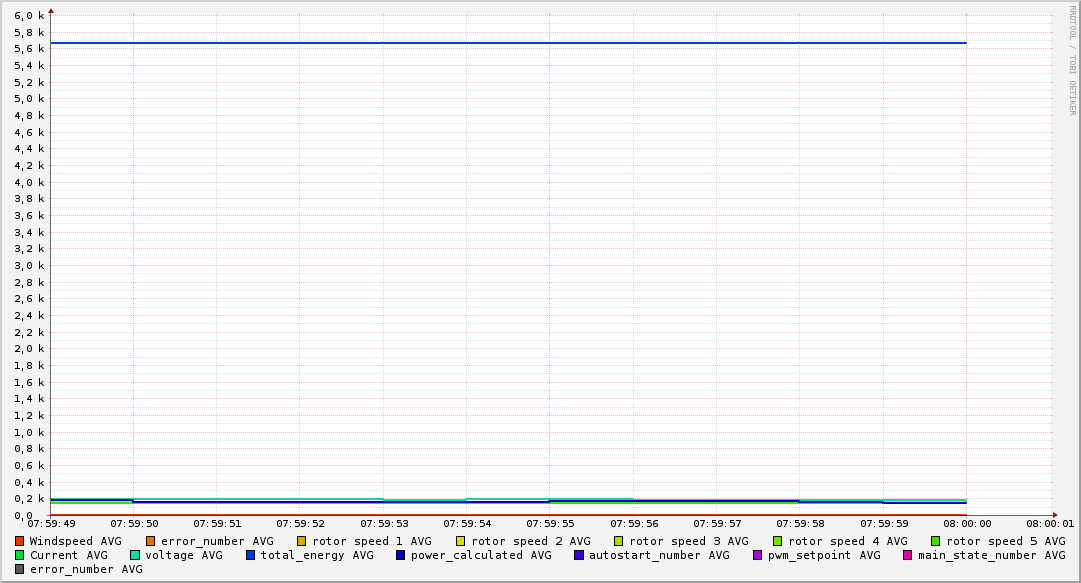Click the blue total_energy line on graph

pyautogui.click(x=500, y=43)
